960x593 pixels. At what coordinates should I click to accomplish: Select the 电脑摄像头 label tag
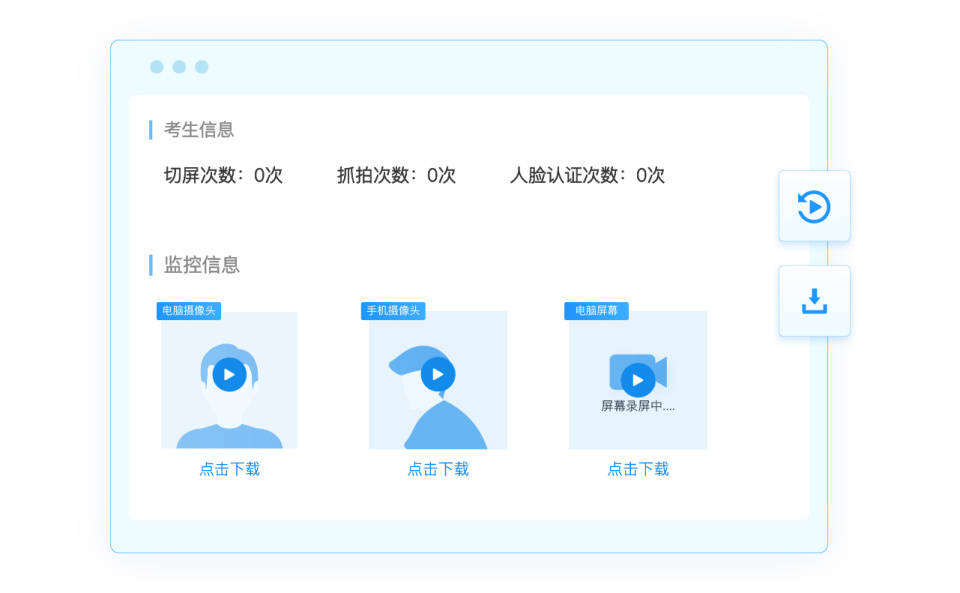(189, 311)
